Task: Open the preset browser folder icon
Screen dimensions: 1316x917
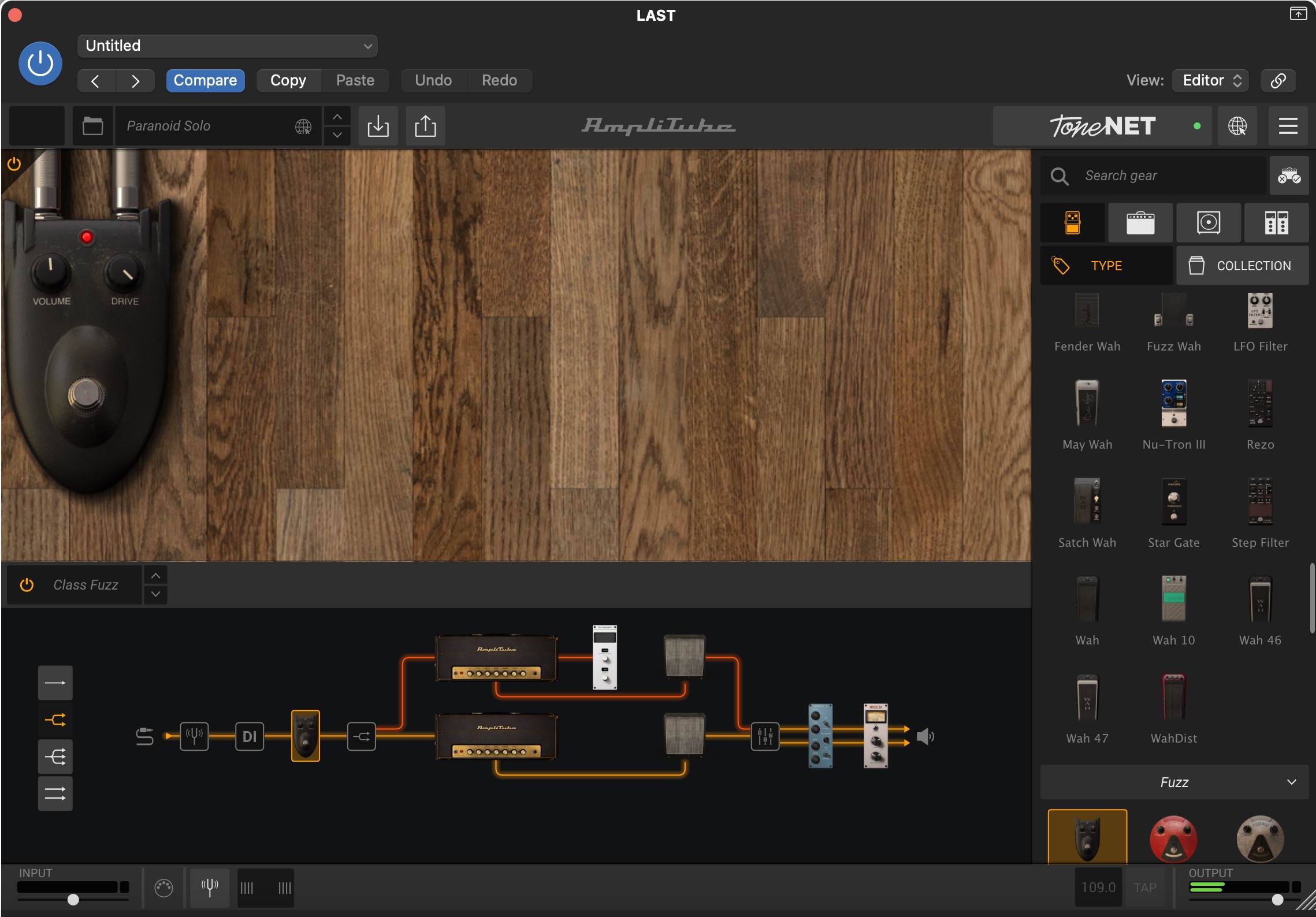Action: click(92, 126)
